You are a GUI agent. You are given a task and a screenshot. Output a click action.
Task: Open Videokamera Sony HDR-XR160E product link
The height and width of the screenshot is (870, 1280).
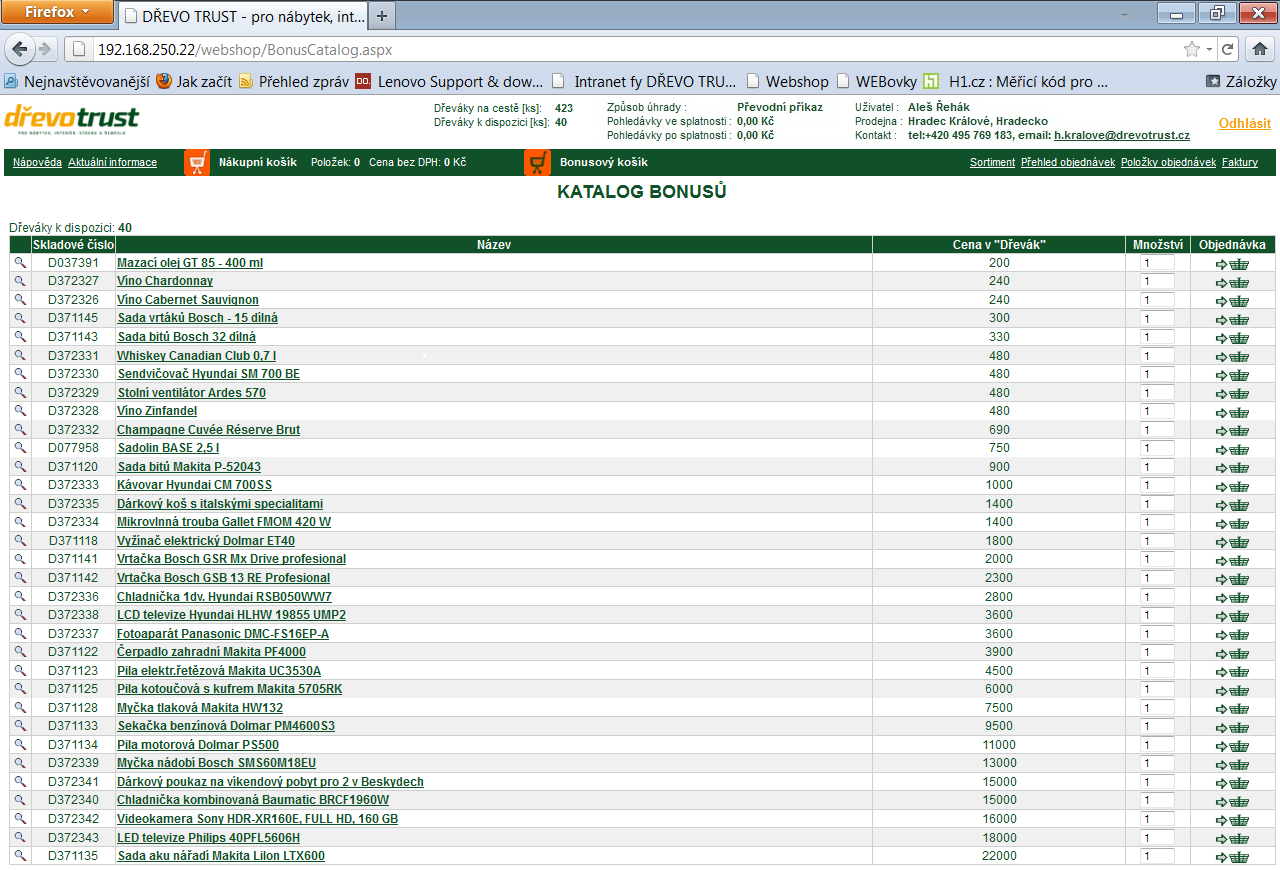(x=258, y=819)
